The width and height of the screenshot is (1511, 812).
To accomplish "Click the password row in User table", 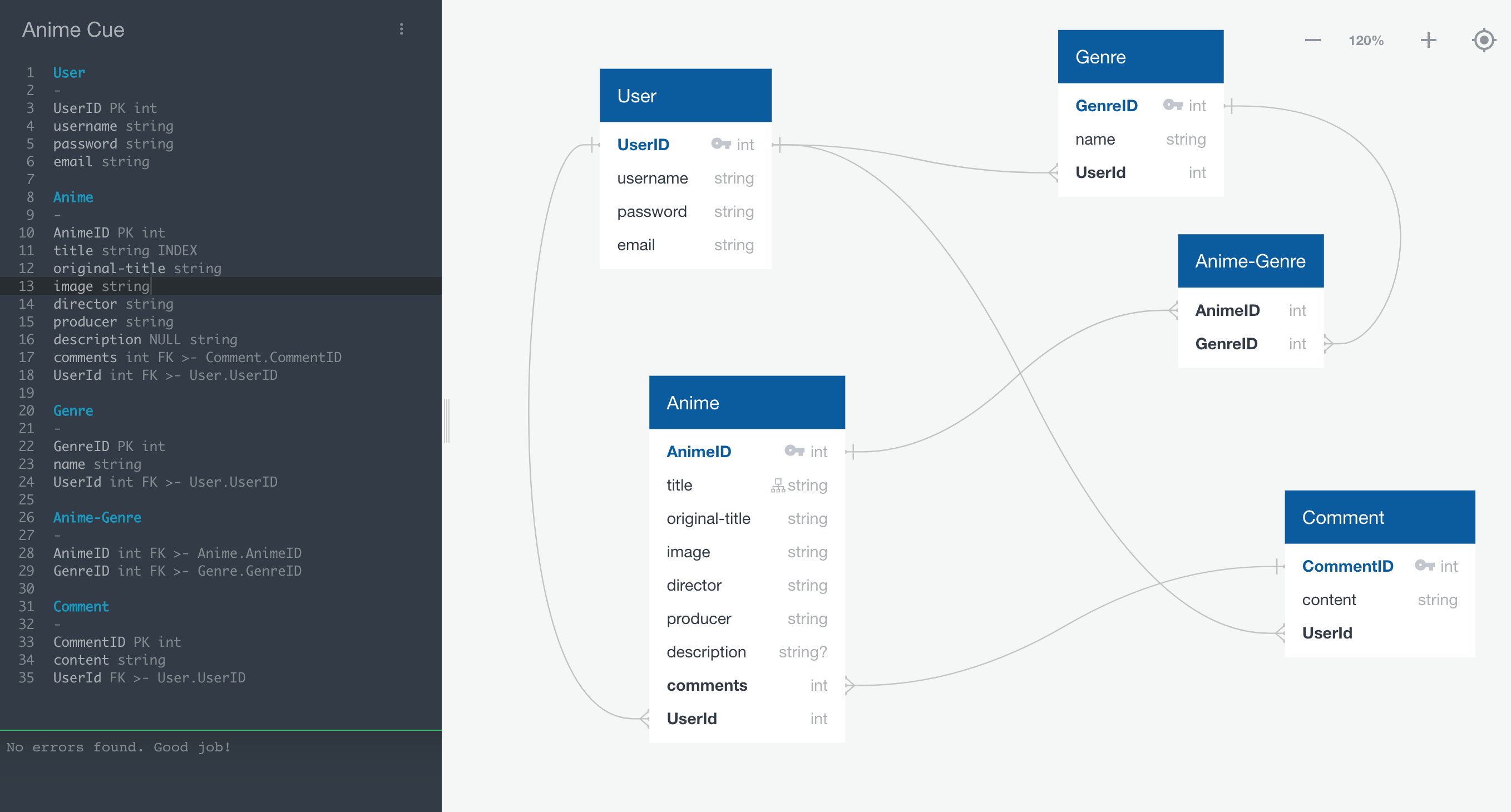I will point(685,212).
